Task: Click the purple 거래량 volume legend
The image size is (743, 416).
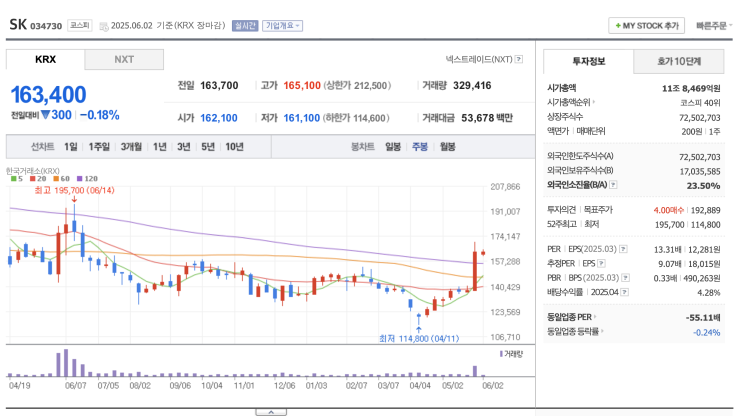Action: [511, 354]
